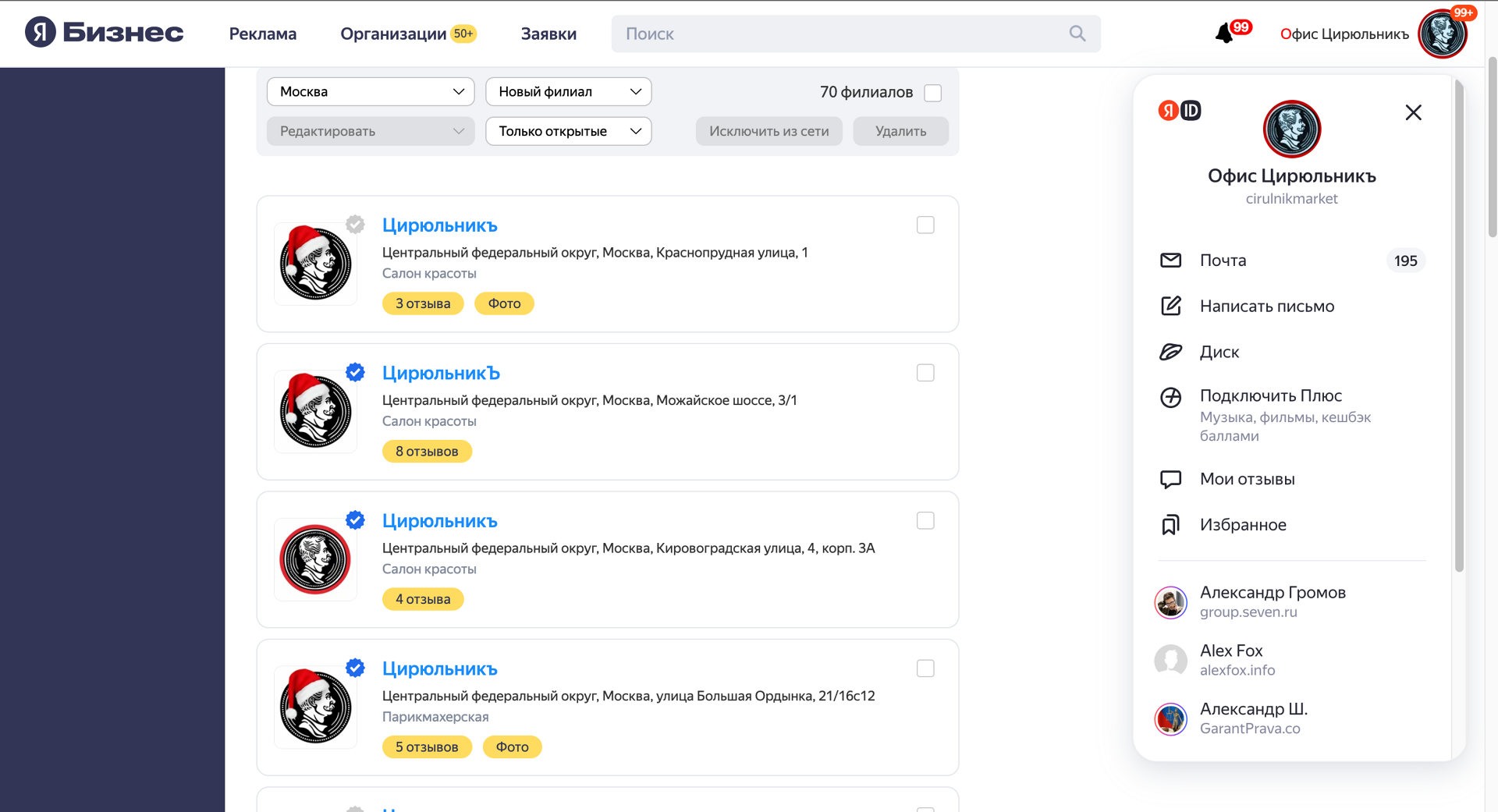Image resolution: width=1498 pixels, height=812 pixels.
Task: Open notifications bell icon
Action: (x=1225, y=34)
